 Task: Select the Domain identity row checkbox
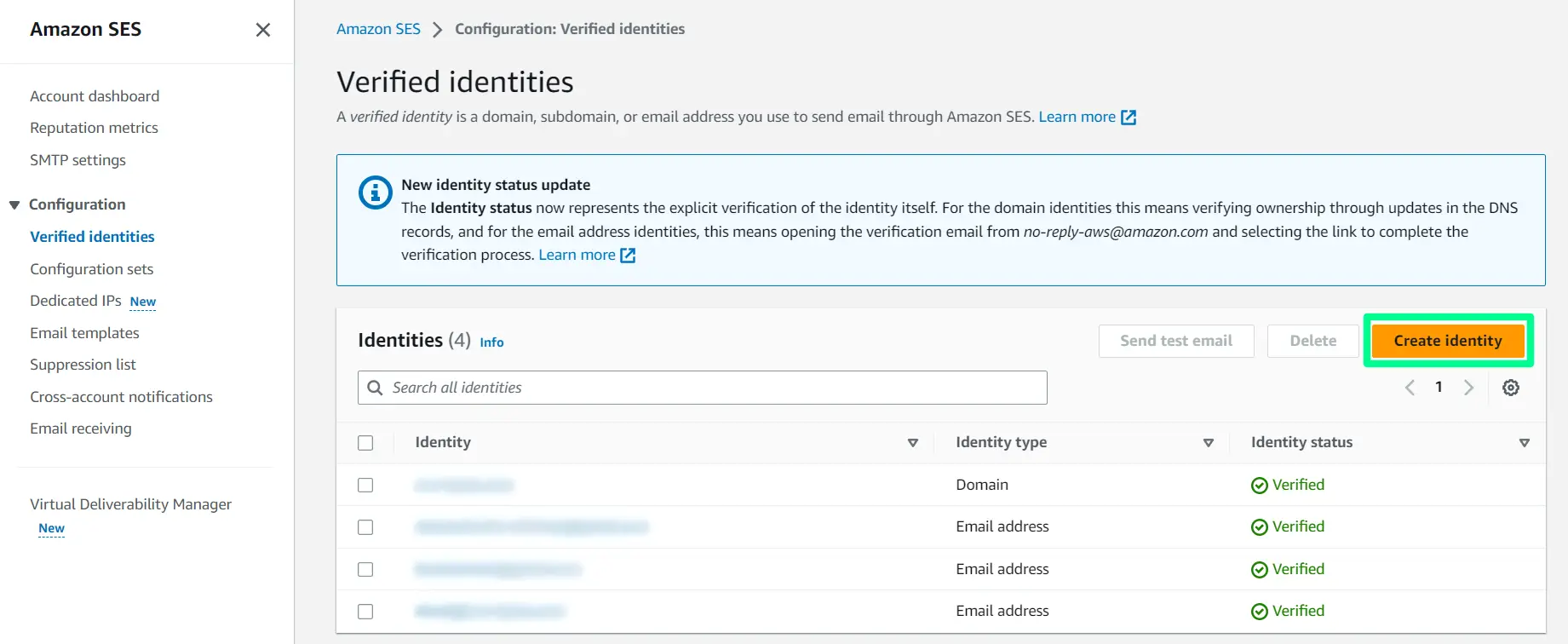365,485
